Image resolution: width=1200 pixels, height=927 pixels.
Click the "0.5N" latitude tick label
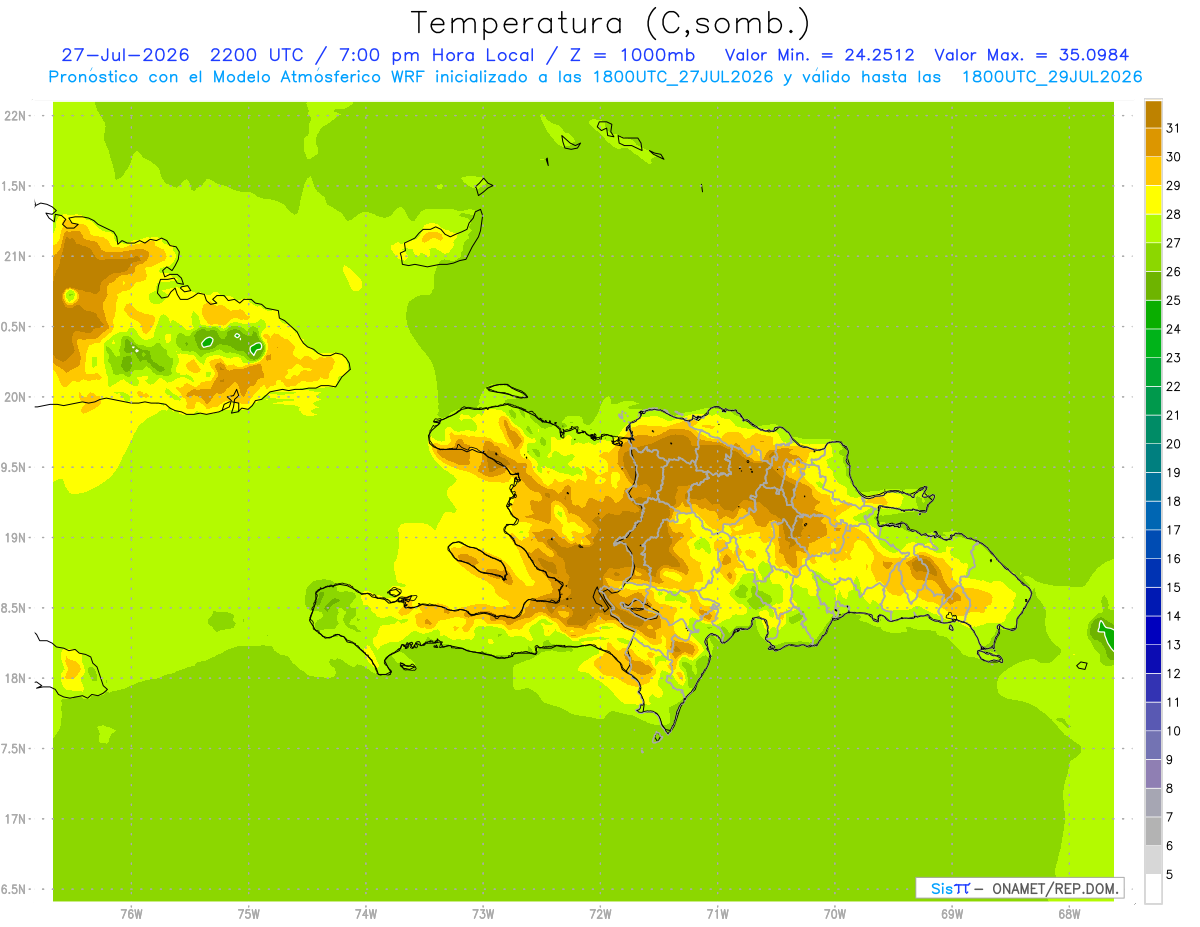[x=15, y=327]
